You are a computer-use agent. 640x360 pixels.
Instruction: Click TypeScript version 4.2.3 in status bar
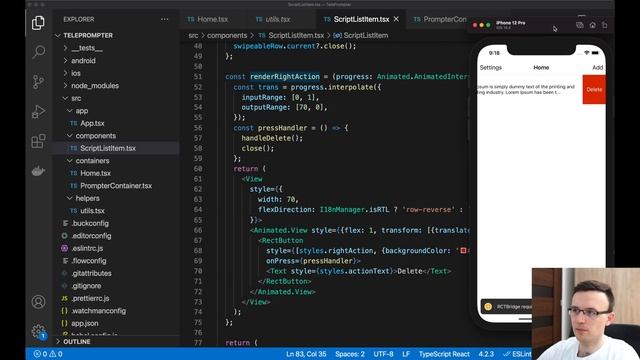pos(486,354)
